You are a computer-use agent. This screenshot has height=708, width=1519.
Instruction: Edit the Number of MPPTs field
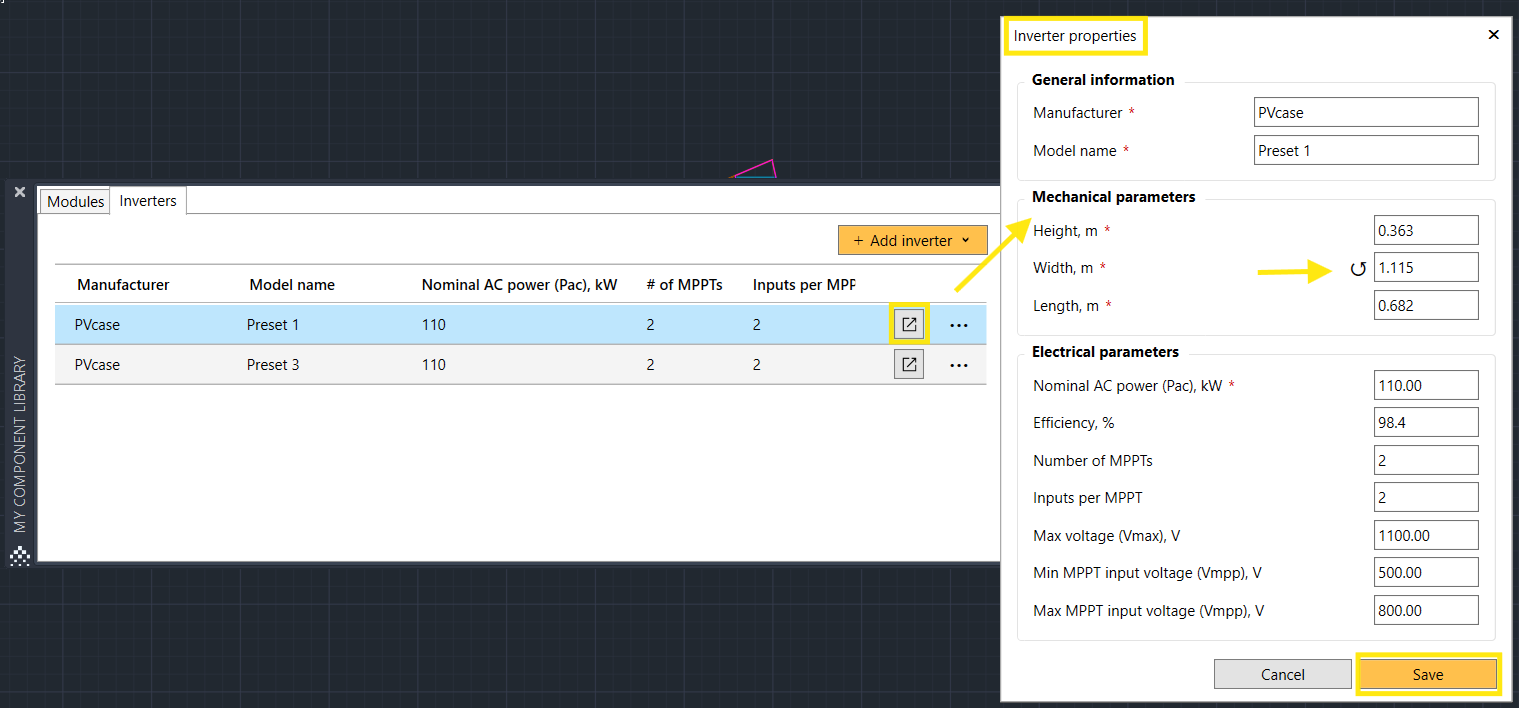point(1426,460)
